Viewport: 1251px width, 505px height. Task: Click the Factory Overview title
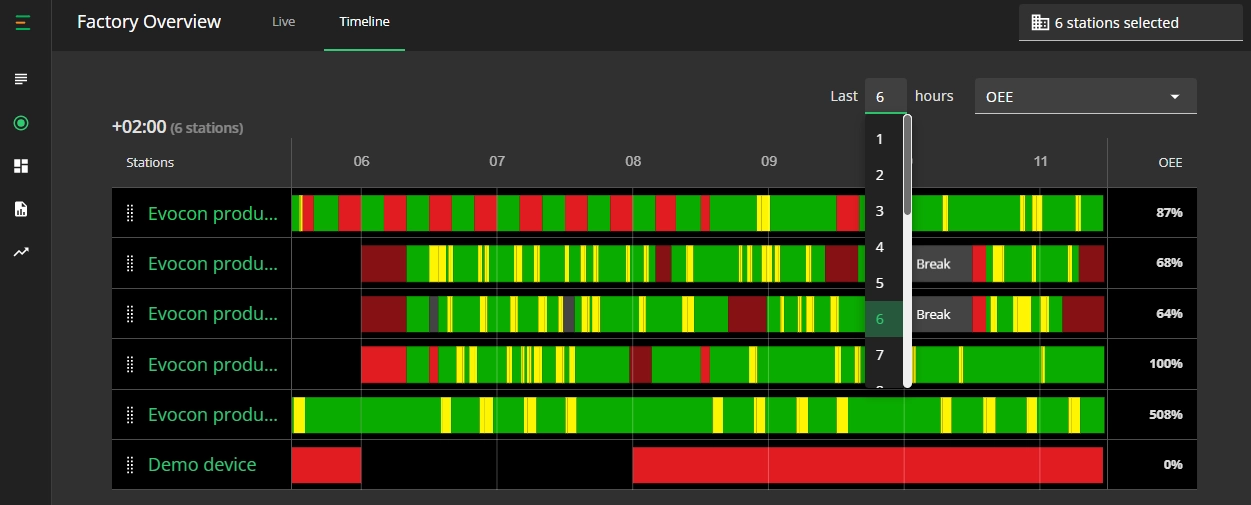pyautogui.click(x=149, y=22)
